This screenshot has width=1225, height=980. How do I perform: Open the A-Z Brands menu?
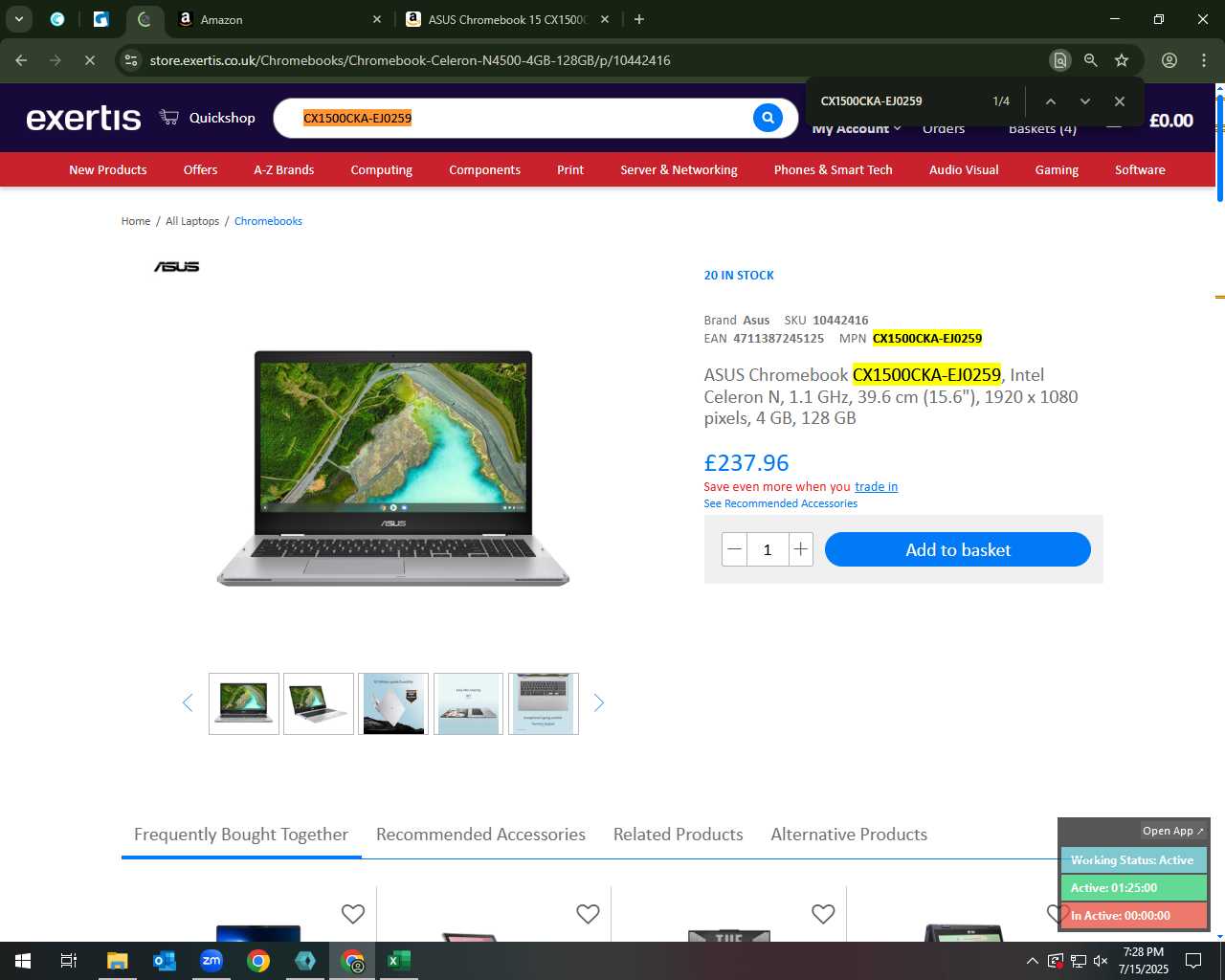[x=283, y=169]
